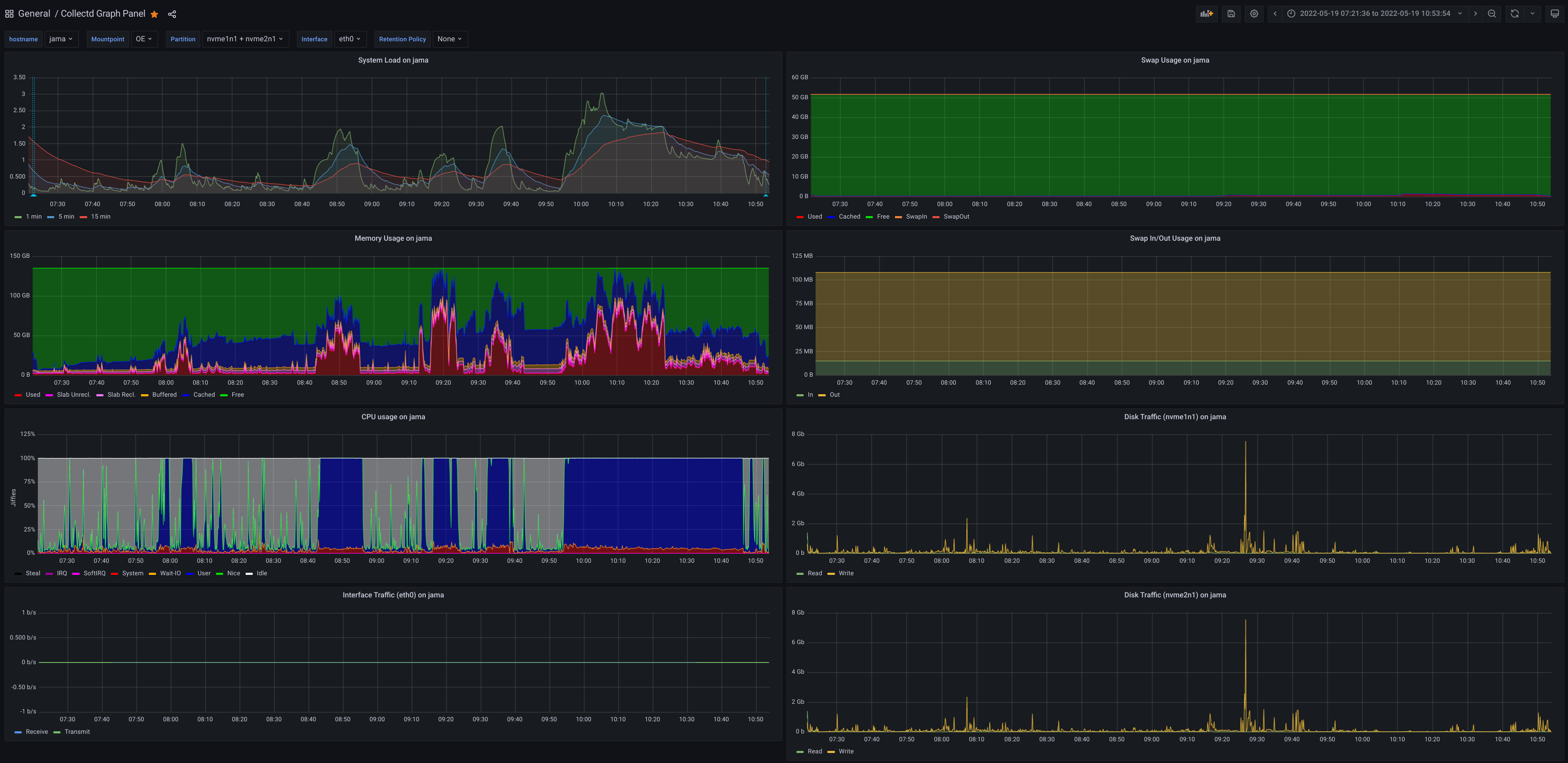Toggle the 5 min load series
Image resolution: width=1568 pixels, height=763 pixels.
point(66,217)
